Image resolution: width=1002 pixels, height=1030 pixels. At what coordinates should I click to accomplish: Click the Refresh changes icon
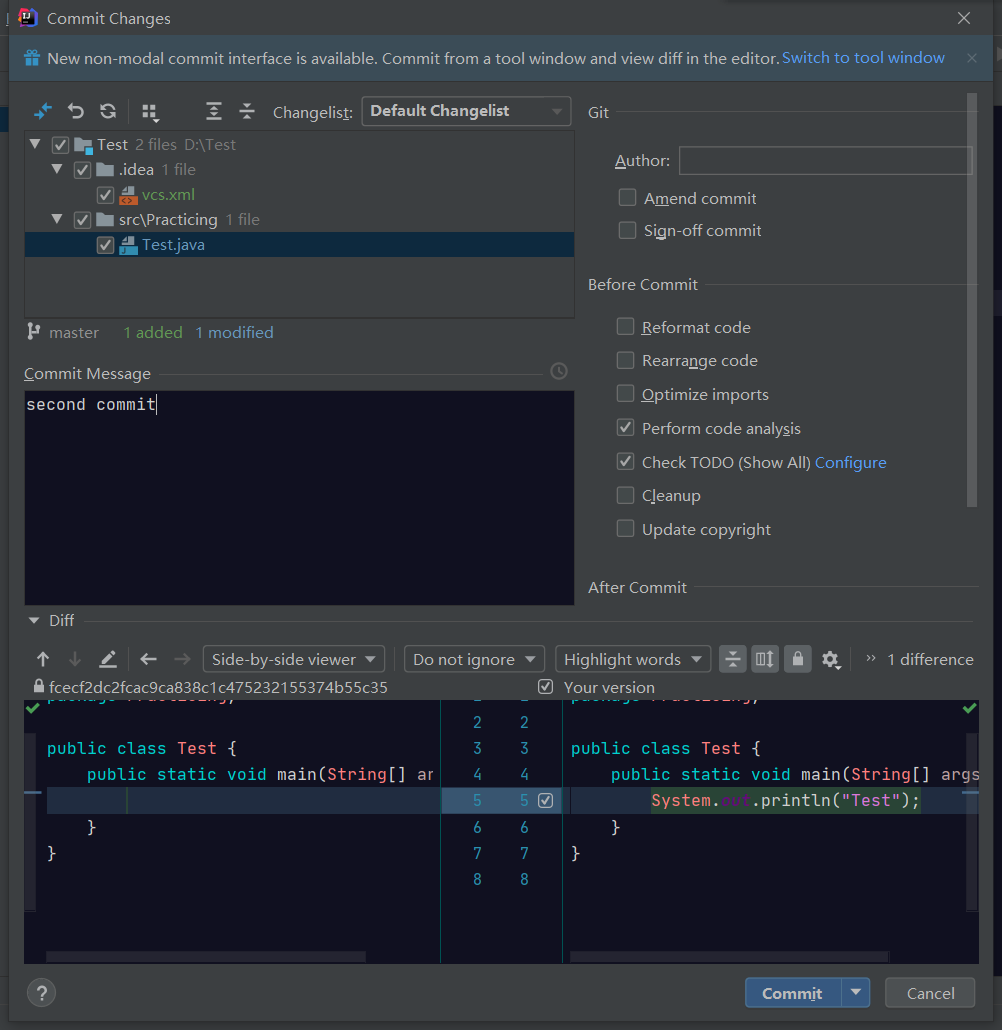pyautogui.click(x=108, y=111)
